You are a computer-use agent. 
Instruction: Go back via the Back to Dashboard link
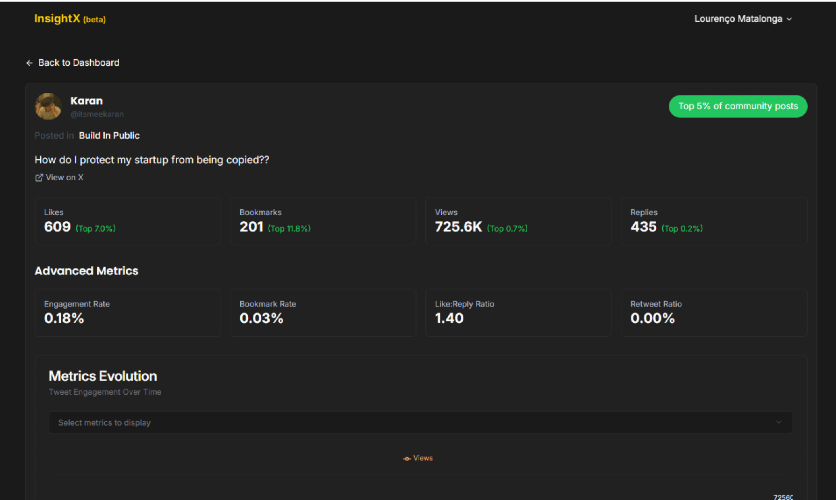tap(73, 63)
